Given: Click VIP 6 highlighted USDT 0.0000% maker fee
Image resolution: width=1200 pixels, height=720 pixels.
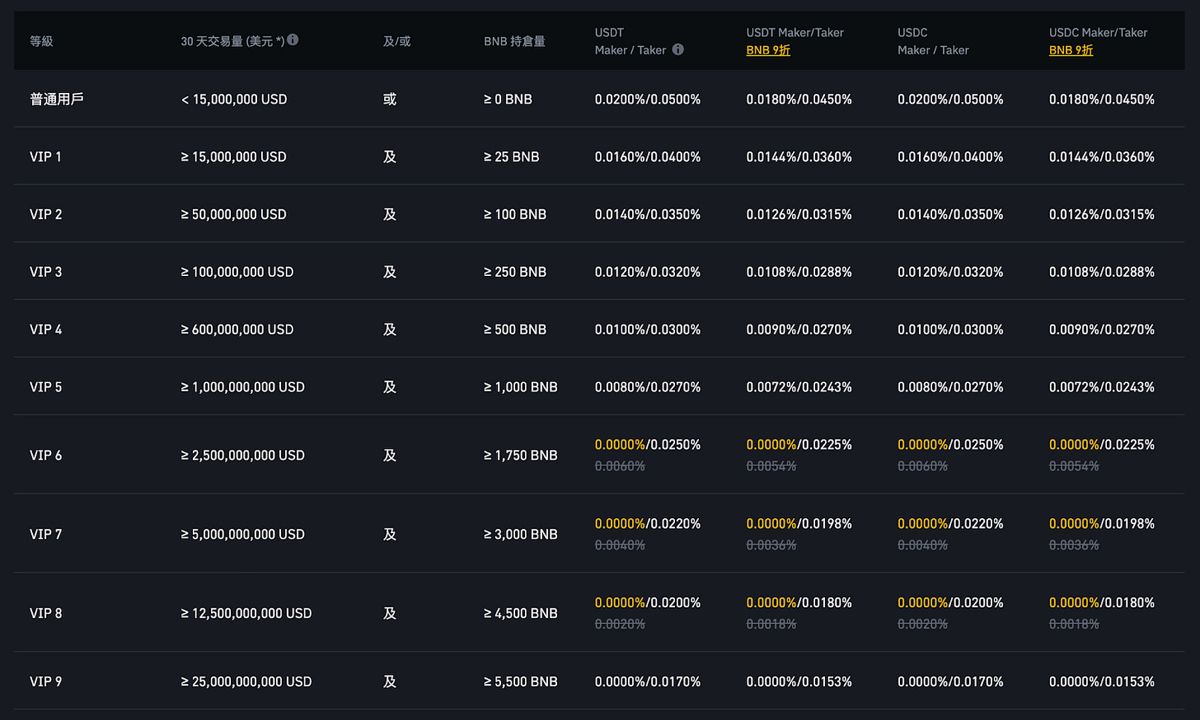Looking at the screenshot, I should tap(620, 445).
